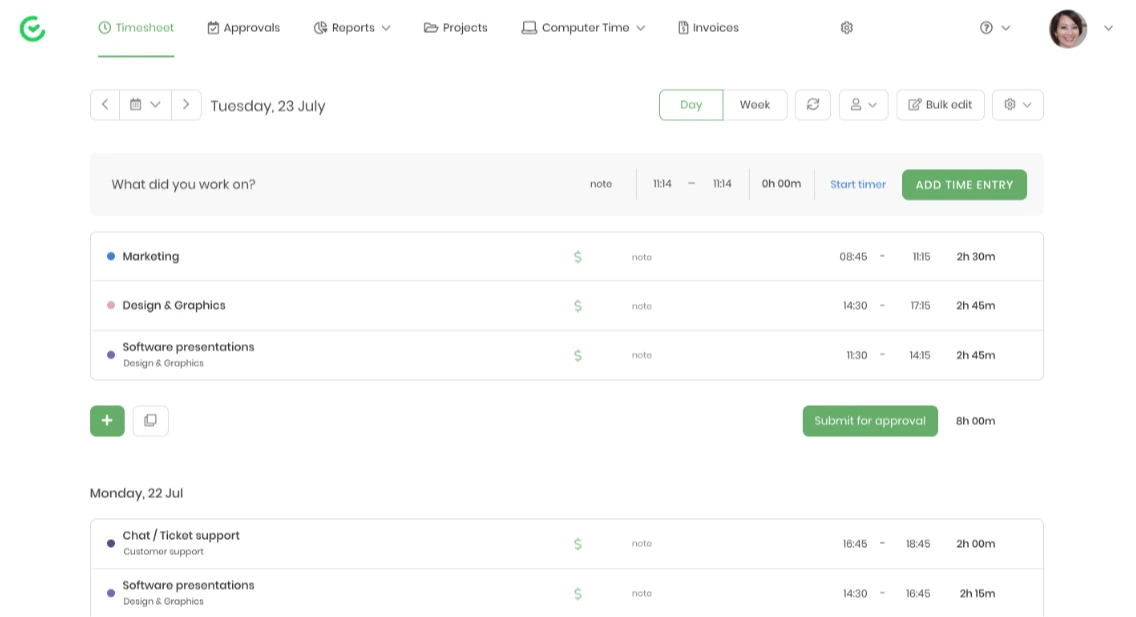Switch to Day view
This screenshot has width=1136, height=617.
tap(691, 105)
